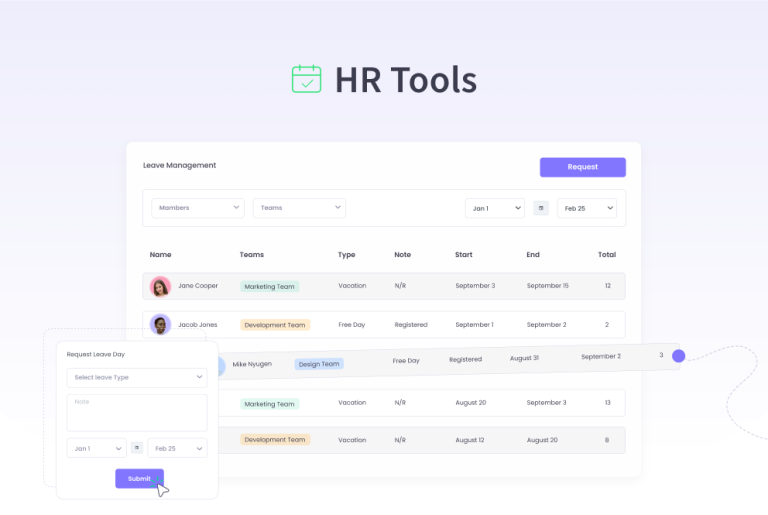Click the small icon between the top filter dates
This screenshot has width=768, height=515.
[541, 208]
